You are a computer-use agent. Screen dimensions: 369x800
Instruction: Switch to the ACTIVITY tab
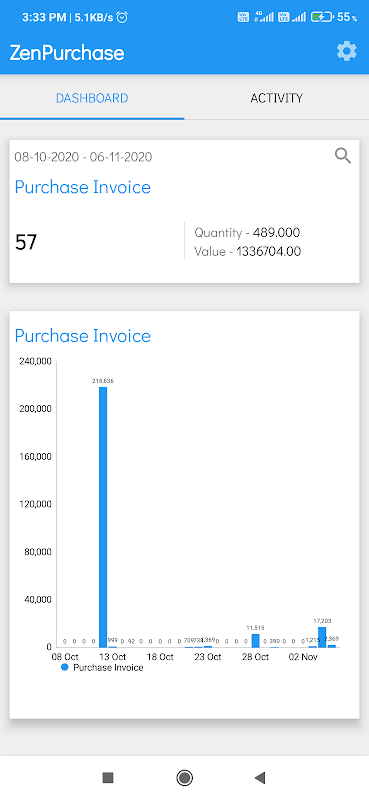point(277,98)
